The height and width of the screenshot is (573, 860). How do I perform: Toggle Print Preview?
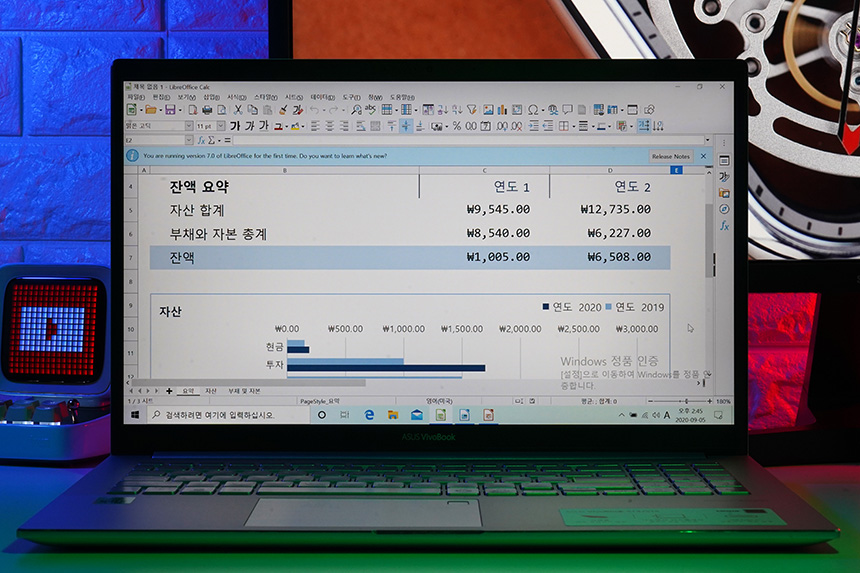222,110
